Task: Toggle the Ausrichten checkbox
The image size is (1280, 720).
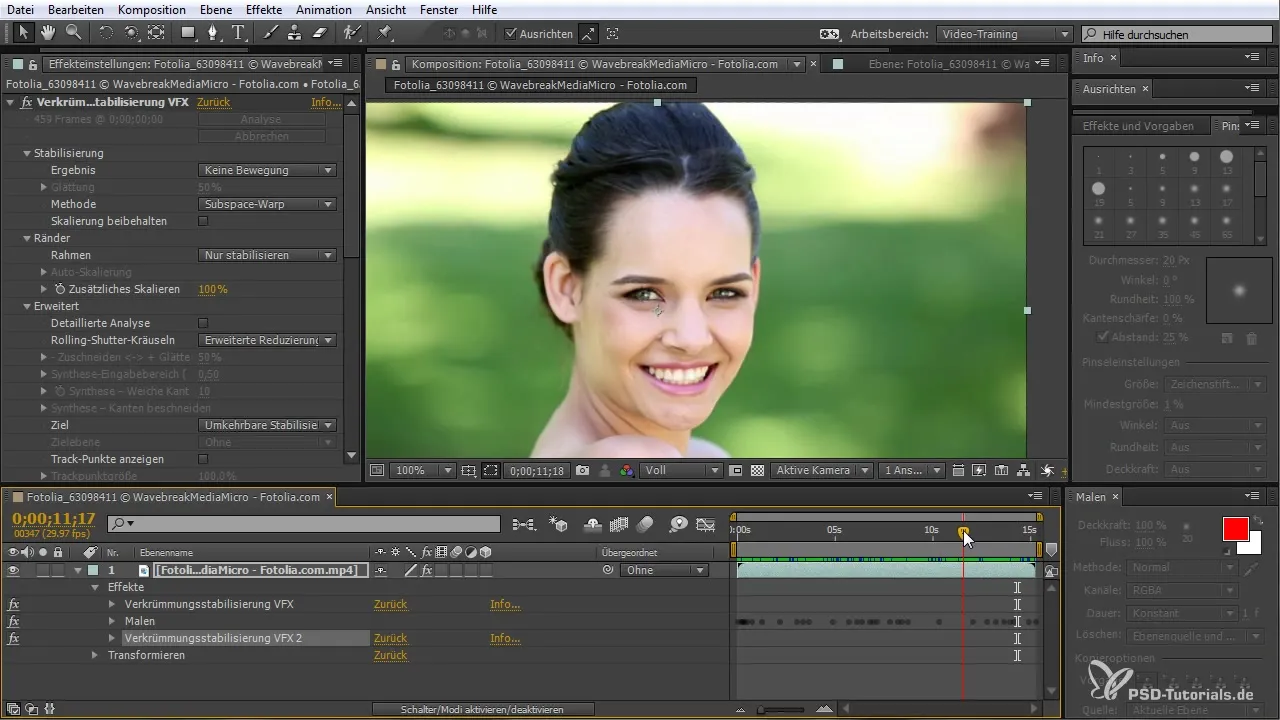Action: [509, 34]
